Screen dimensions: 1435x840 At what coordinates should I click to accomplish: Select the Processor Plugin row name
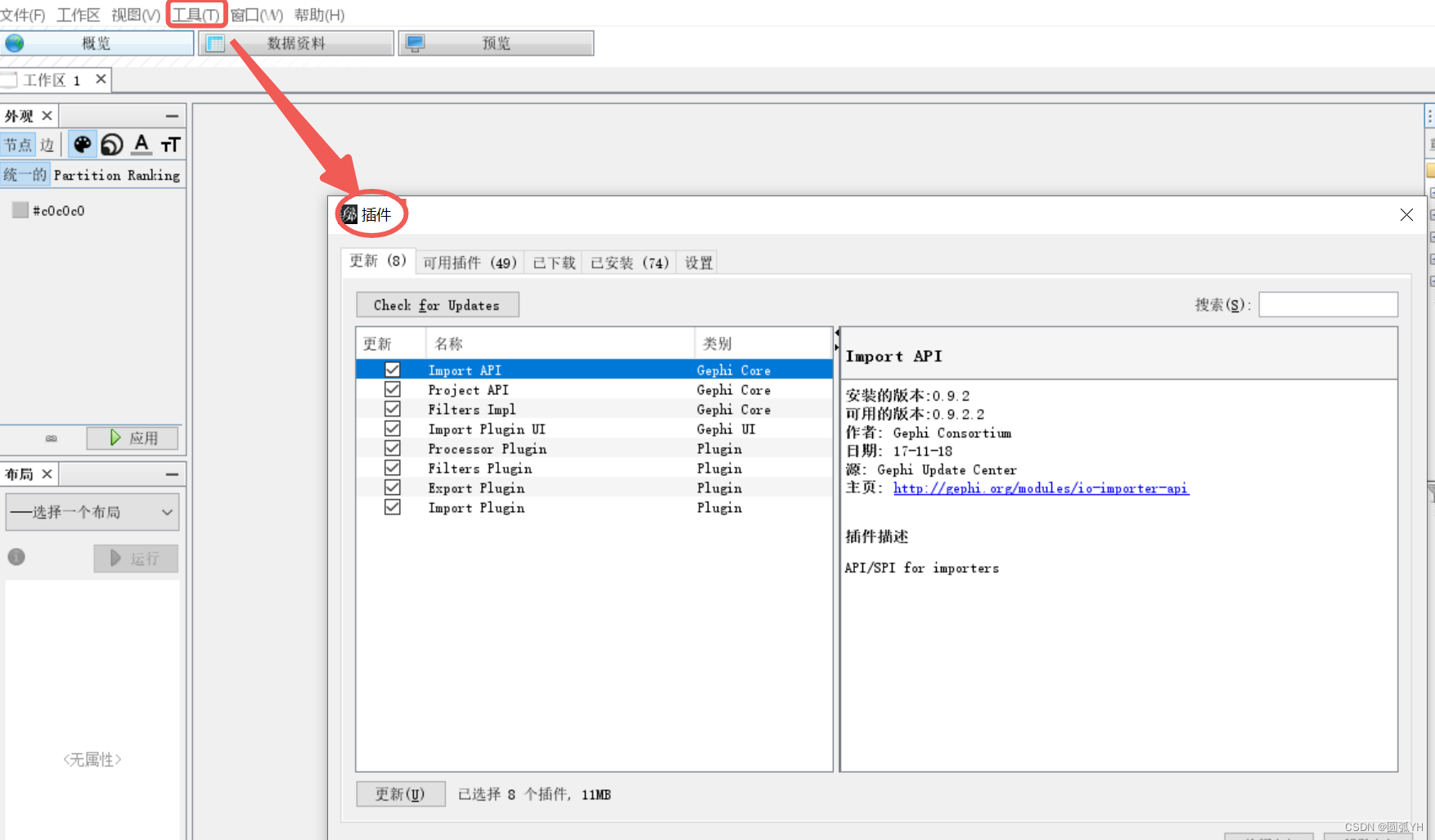488,449
